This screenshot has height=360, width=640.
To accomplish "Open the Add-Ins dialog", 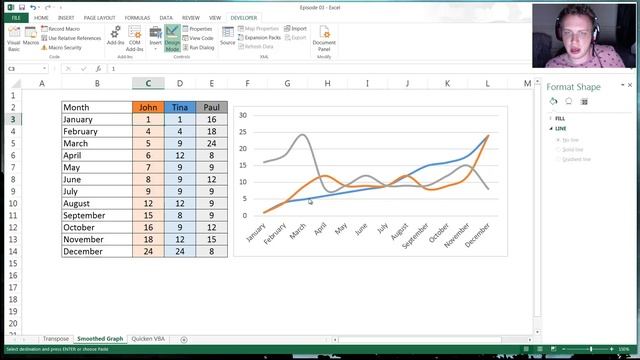I will tap(116, 36).
